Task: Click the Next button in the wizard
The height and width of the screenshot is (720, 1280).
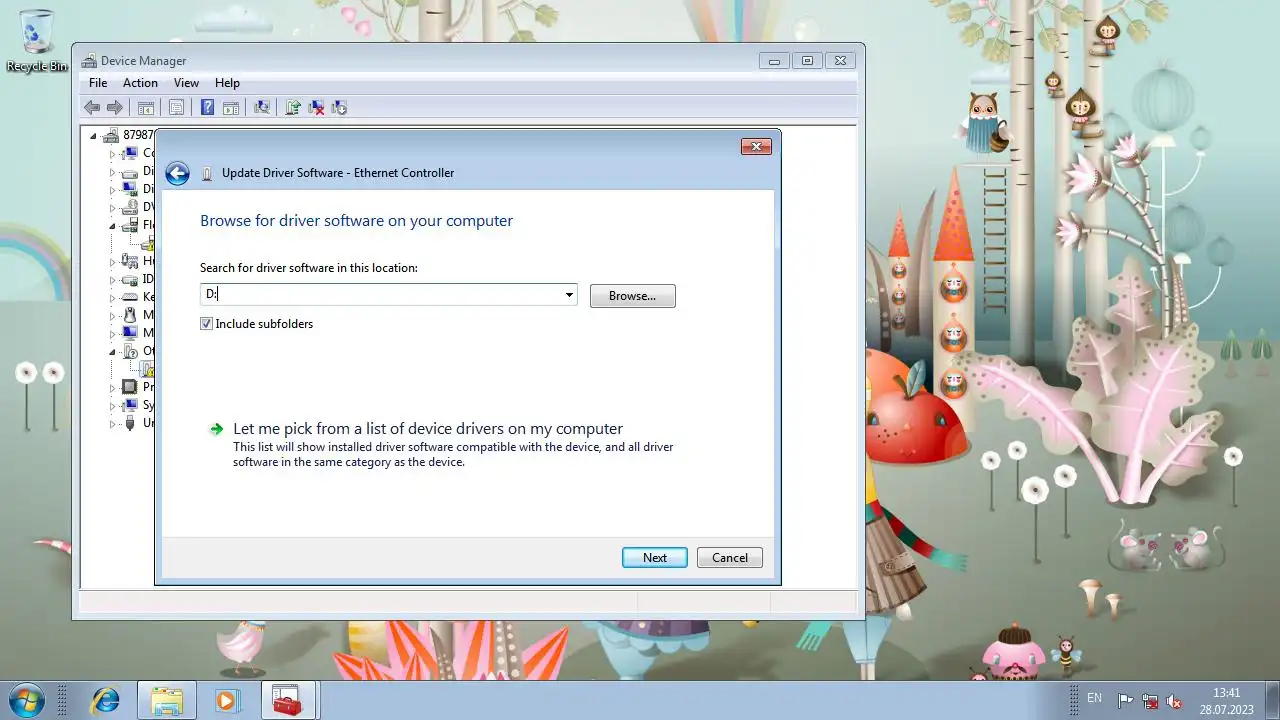Action: tap(655, 558)
